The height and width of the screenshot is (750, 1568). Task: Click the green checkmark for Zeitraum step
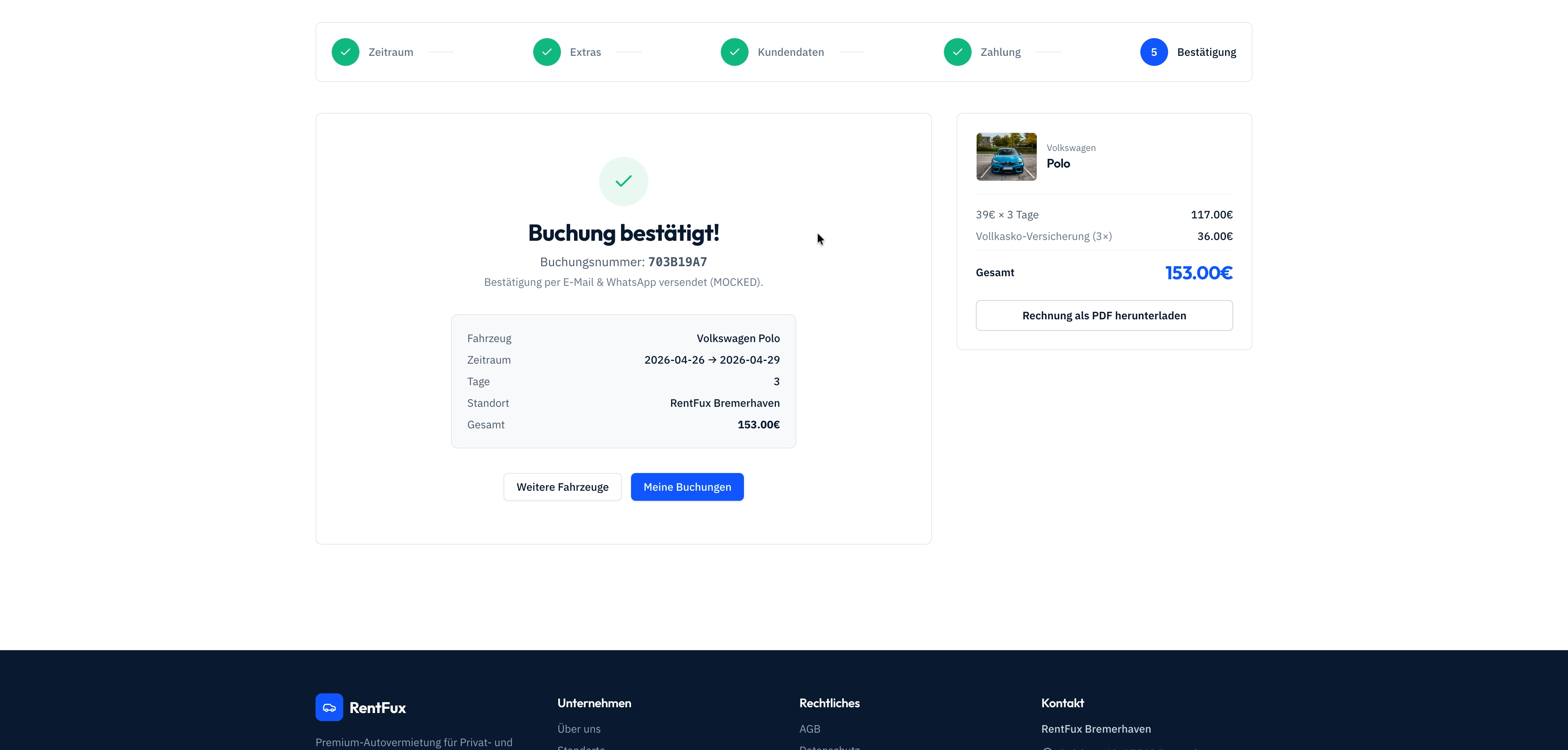click(x=345, y=52)
